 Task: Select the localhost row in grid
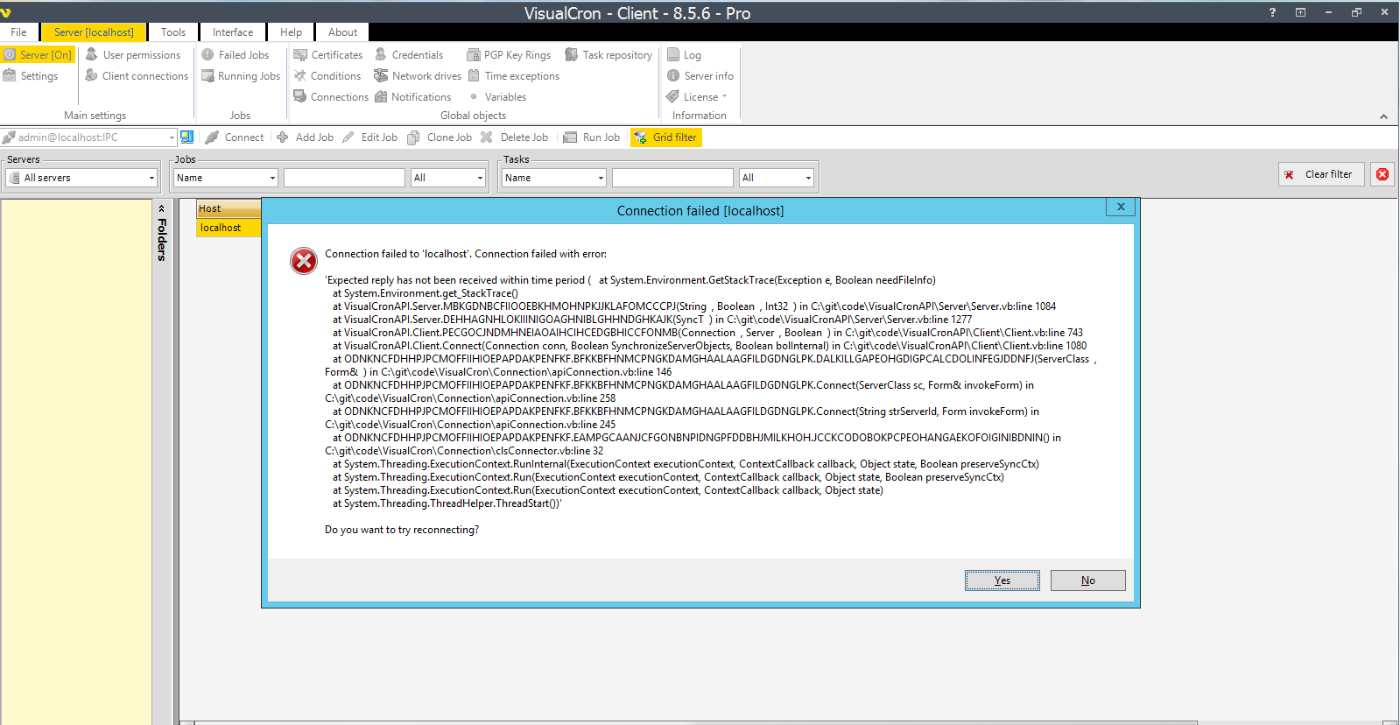(229, 227)
